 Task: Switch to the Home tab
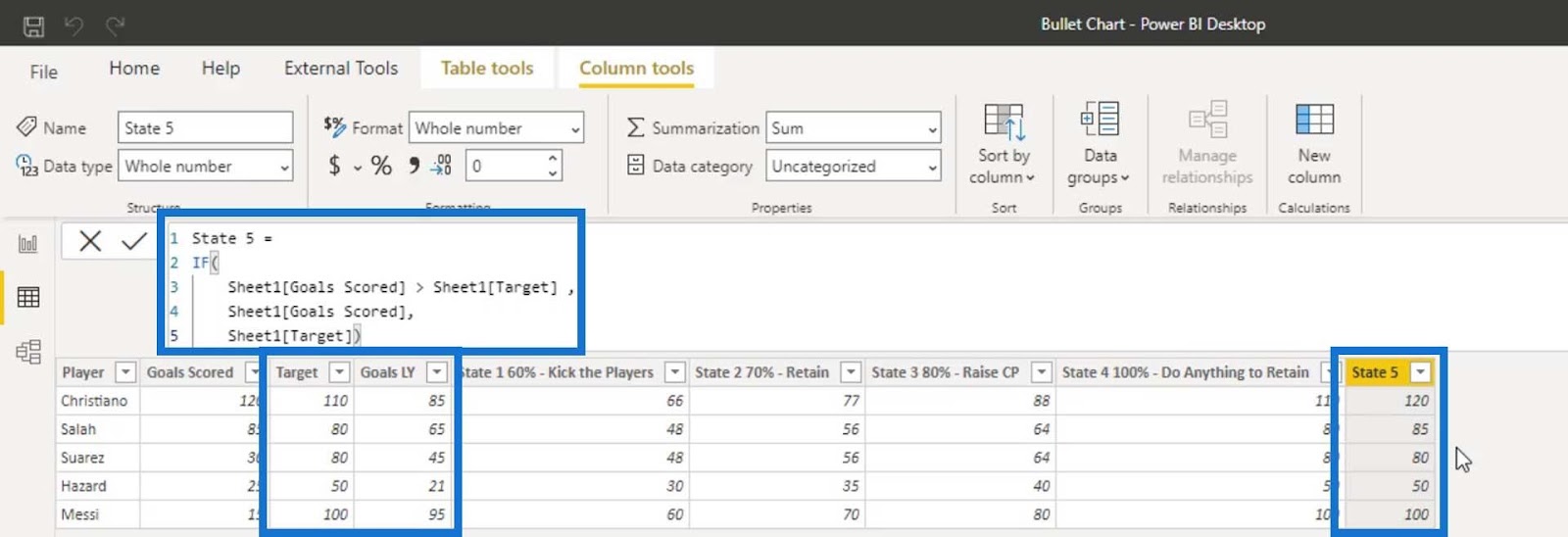[134, 68]
